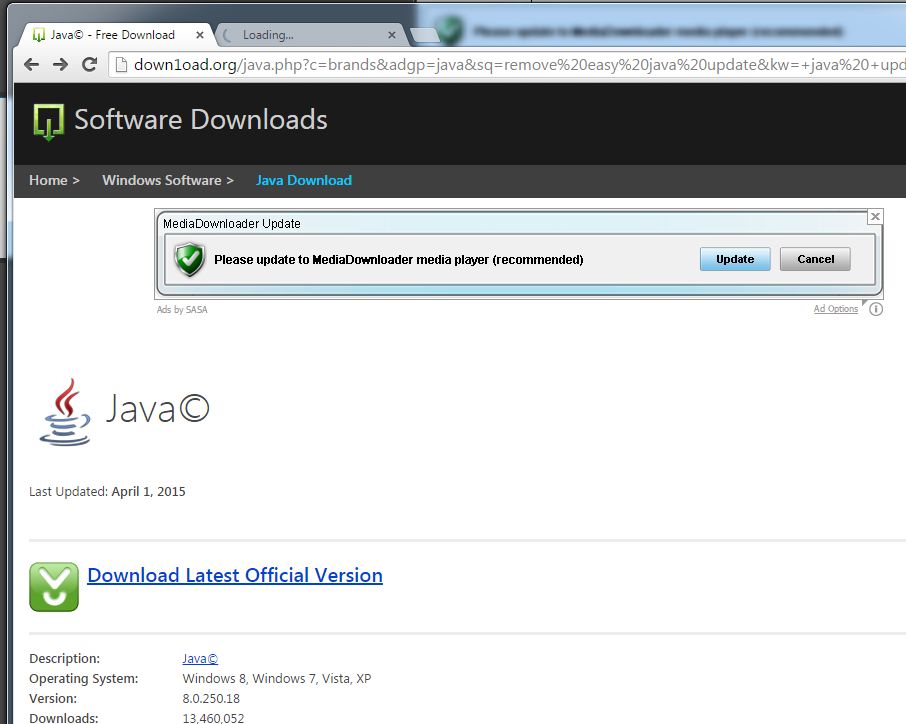Open the Ad Options link
This screenshot has width=906, height=724.
tap(836, 309)
